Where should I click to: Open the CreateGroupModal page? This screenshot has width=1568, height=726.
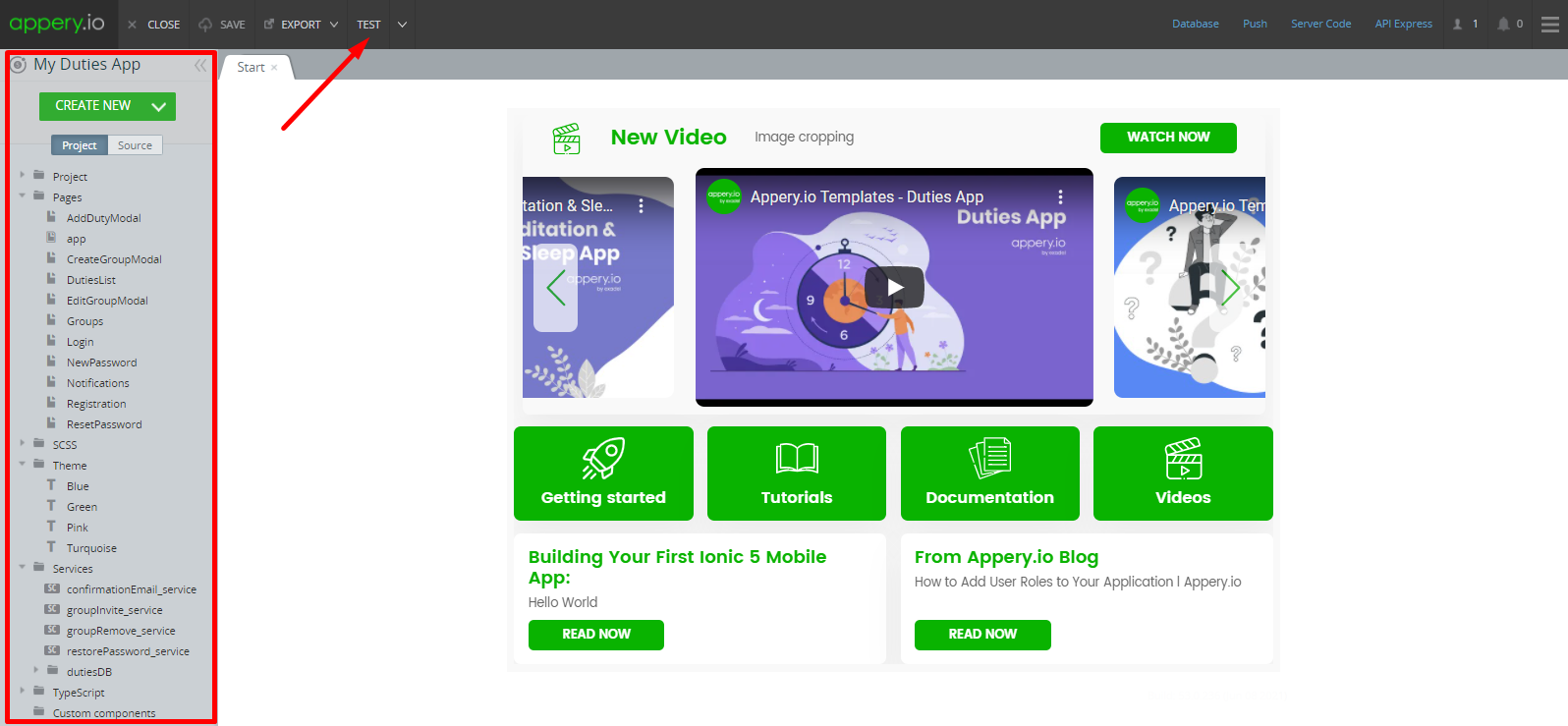(114, 259)
